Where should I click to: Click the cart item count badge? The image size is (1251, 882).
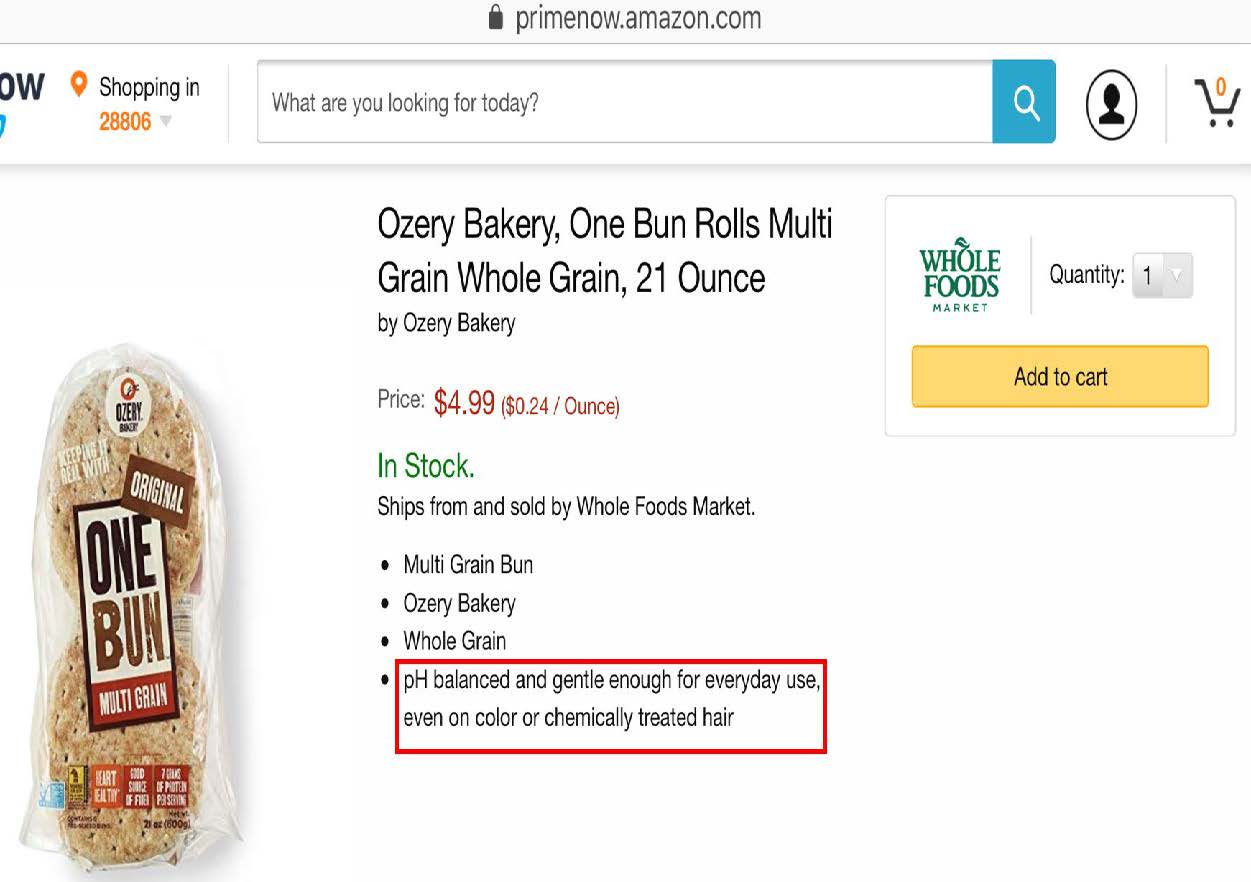[1221, 88]
